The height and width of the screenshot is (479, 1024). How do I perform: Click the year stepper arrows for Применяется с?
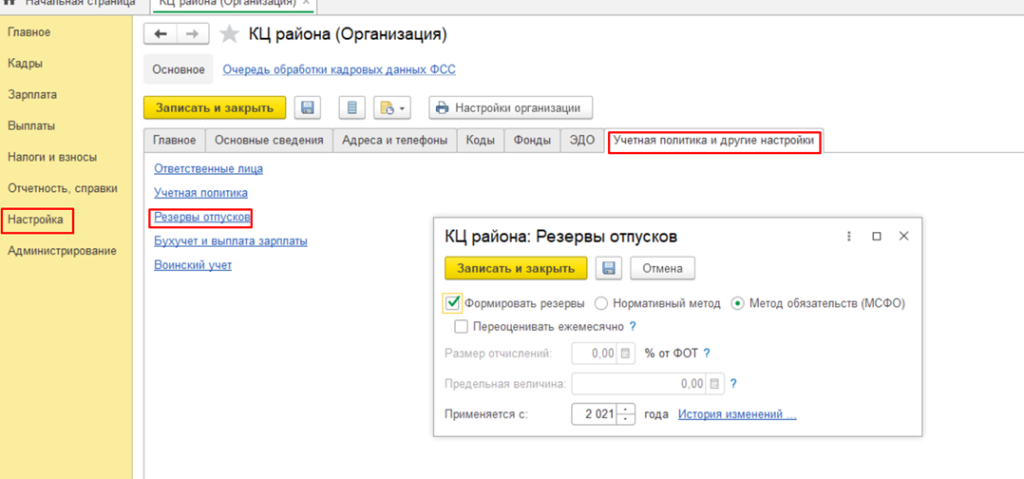627,414
